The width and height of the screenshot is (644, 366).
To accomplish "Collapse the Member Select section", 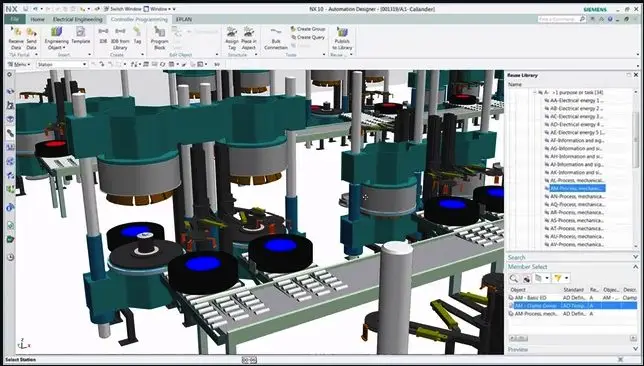I will point(635,267).
